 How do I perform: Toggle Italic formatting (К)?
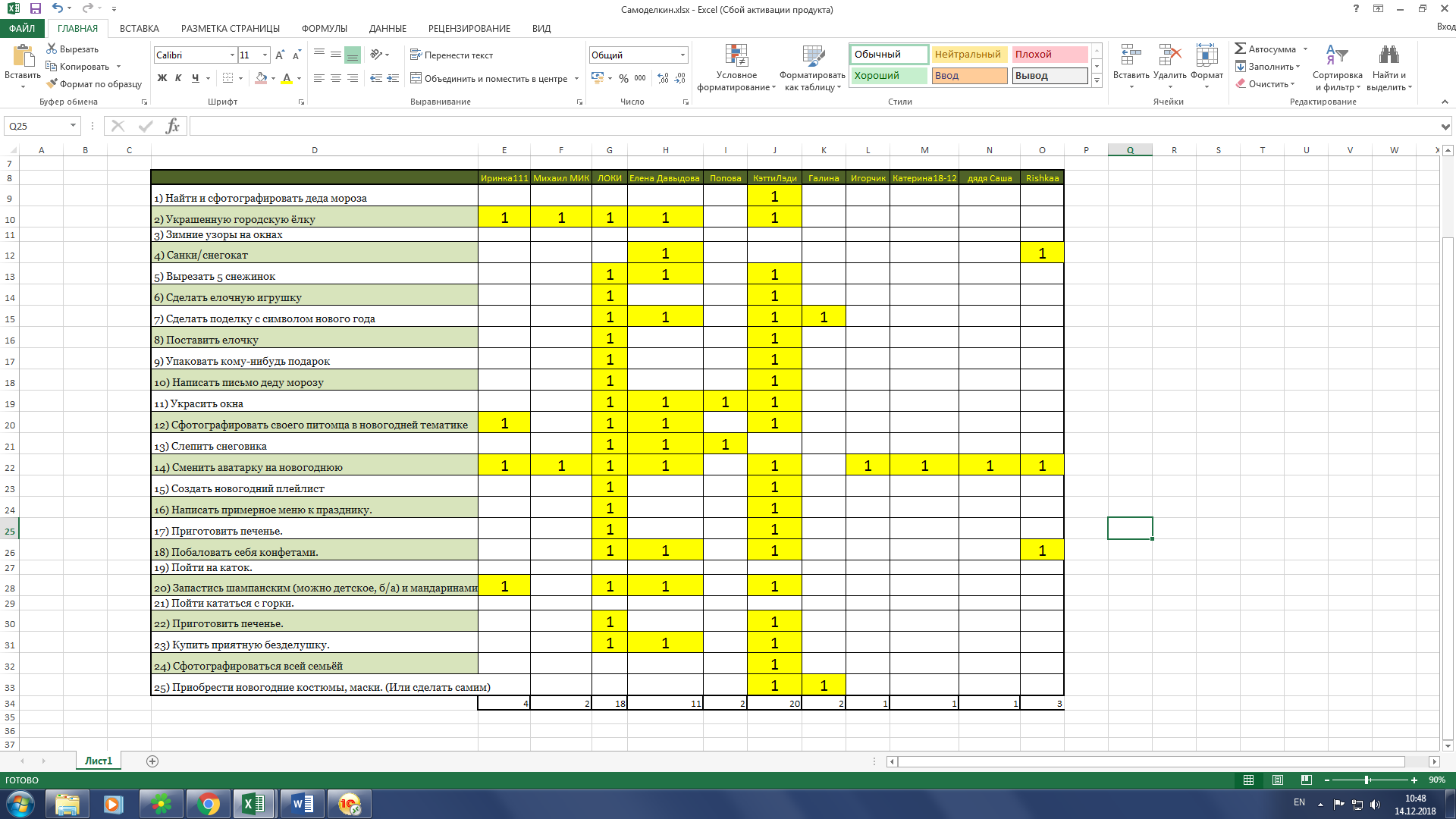coord(178,78)
